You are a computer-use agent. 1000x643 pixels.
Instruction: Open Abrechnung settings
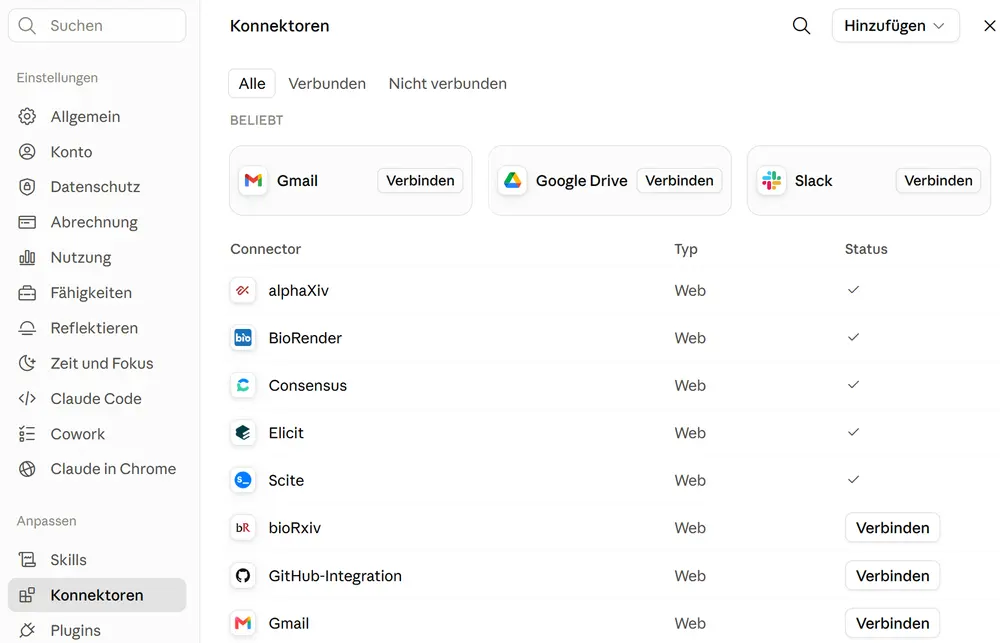click(97, 222)
